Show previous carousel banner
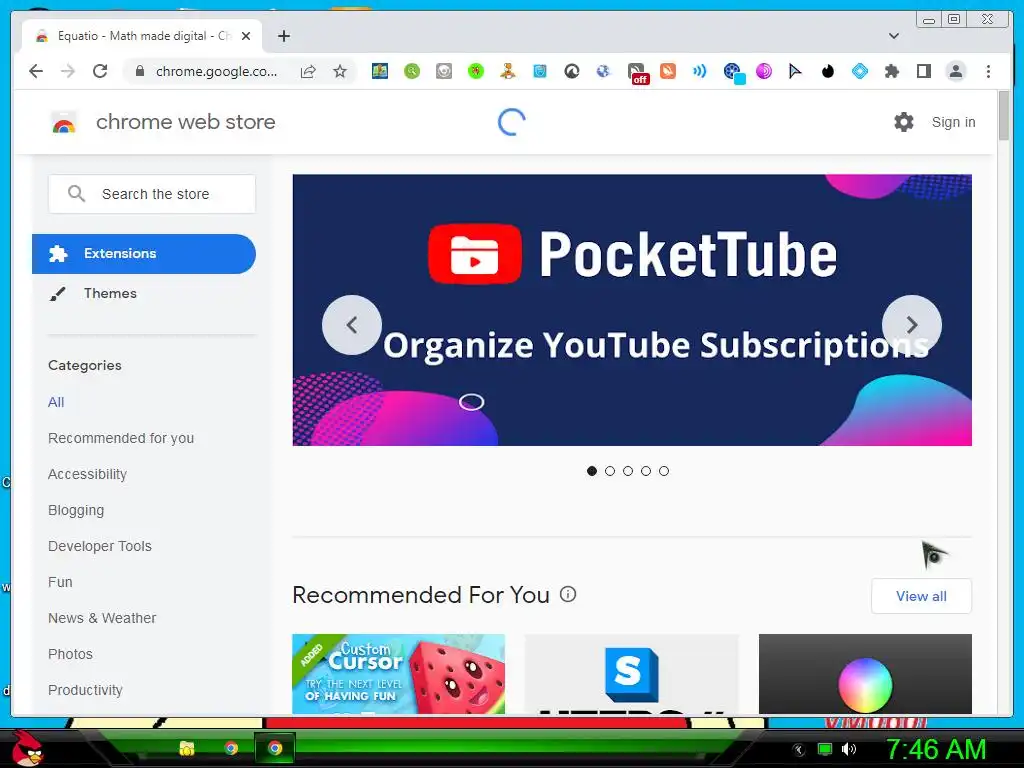The width and height of the screenshot is (1024, 768). click(352, 325)
